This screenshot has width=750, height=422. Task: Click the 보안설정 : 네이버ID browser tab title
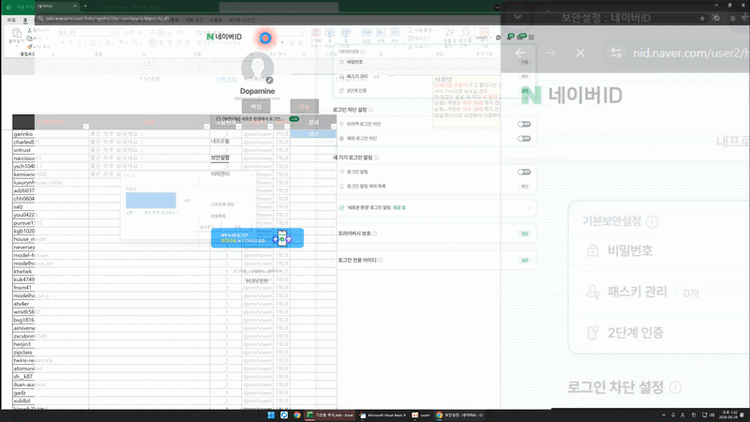606,18
